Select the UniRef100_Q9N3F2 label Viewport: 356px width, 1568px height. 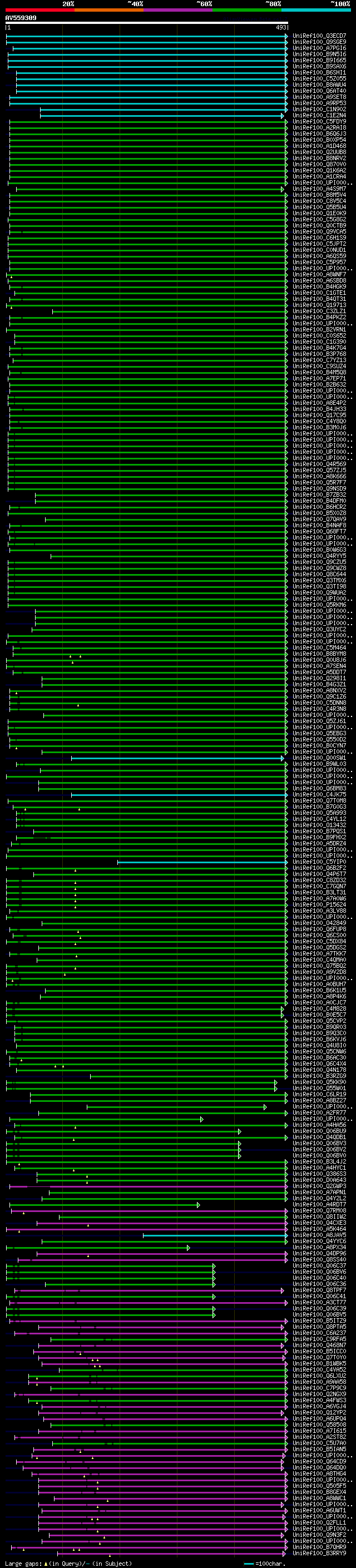[x=319, y=1535]
